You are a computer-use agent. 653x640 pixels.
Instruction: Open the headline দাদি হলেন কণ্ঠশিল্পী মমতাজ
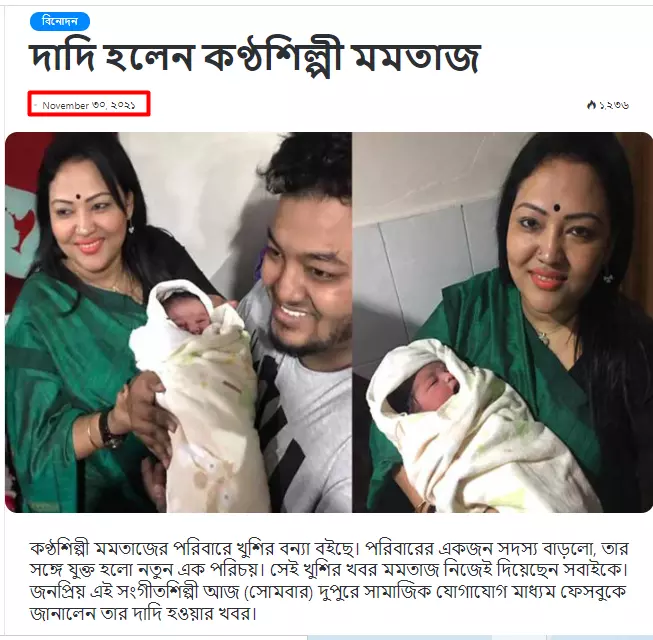coord(255,57)
